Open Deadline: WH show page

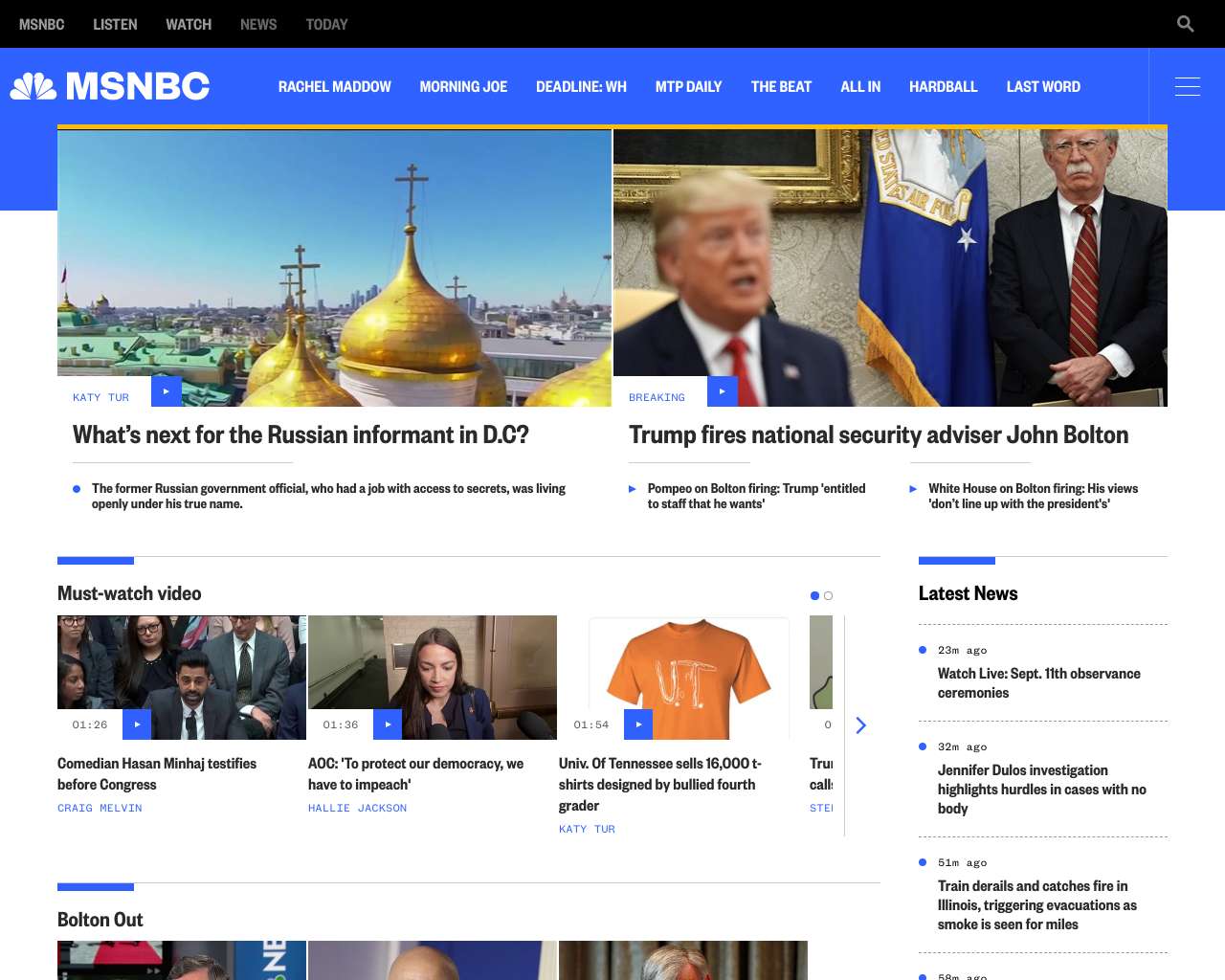(x=581, y=86)
